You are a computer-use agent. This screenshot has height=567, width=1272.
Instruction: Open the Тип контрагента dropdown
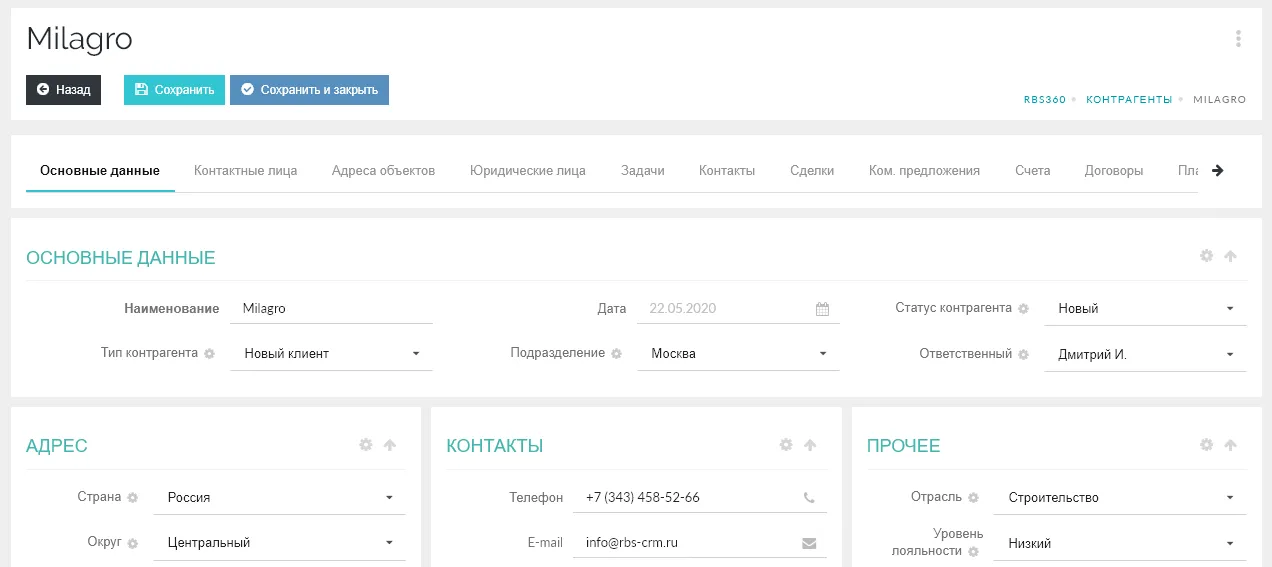(331, 354)
